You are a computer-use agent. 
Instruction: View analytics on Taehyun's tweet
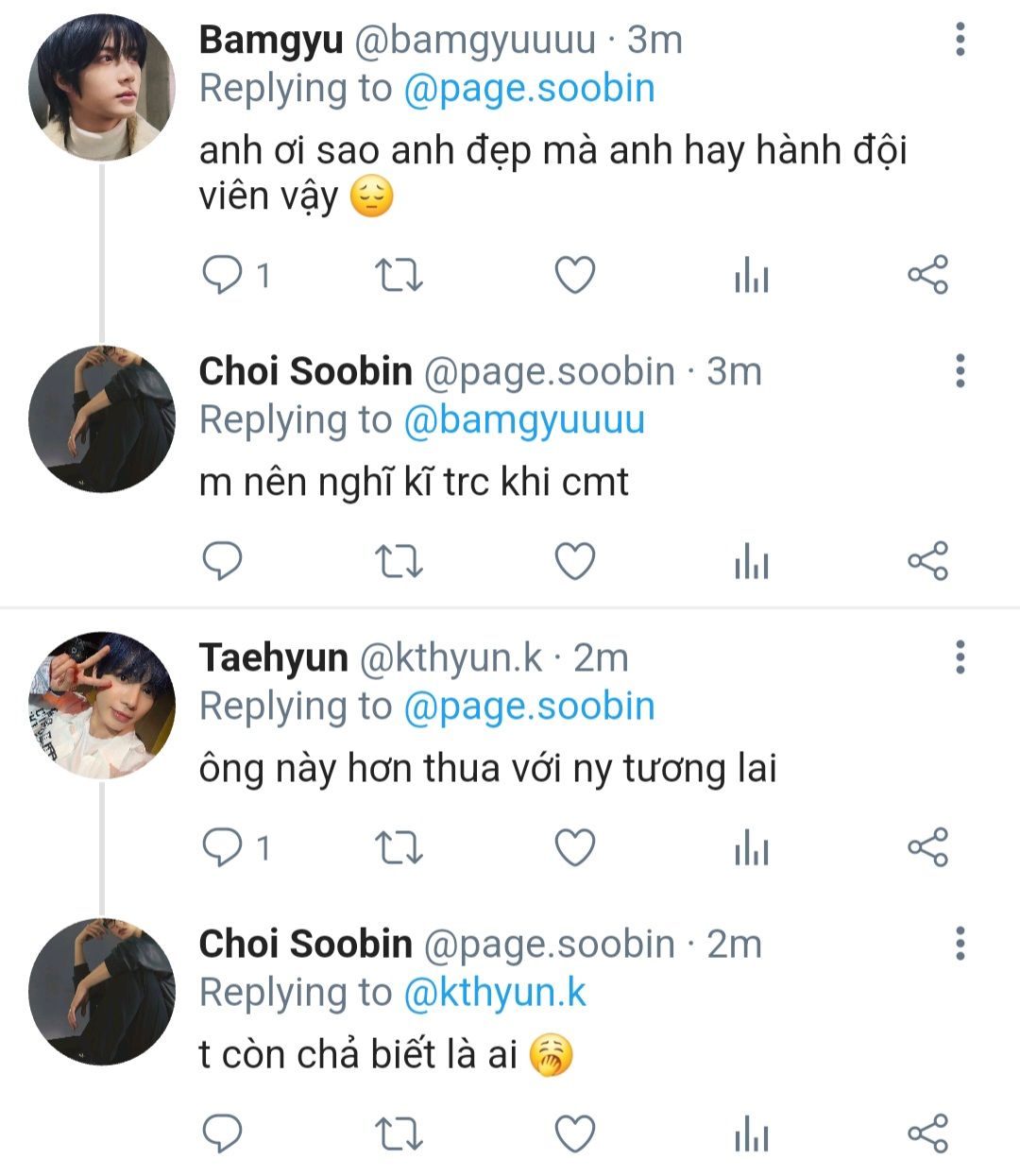coord(752,848)
